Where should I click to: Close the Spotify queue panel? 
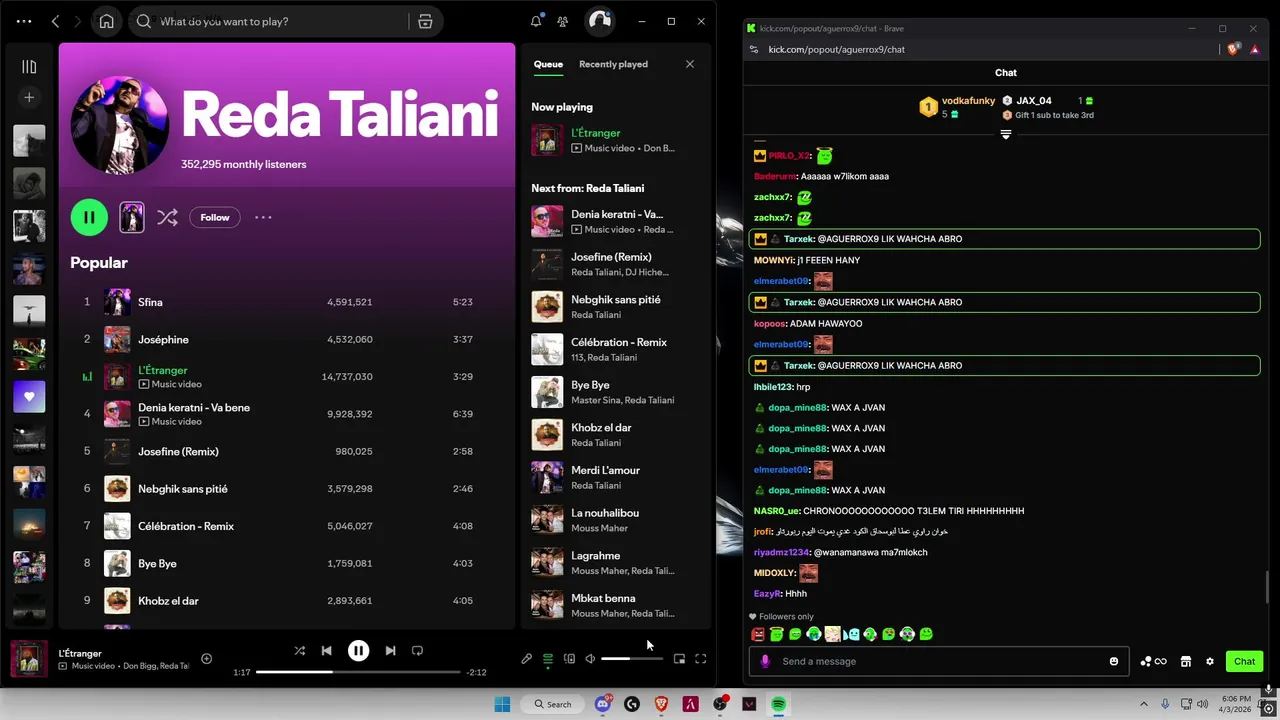689,64
